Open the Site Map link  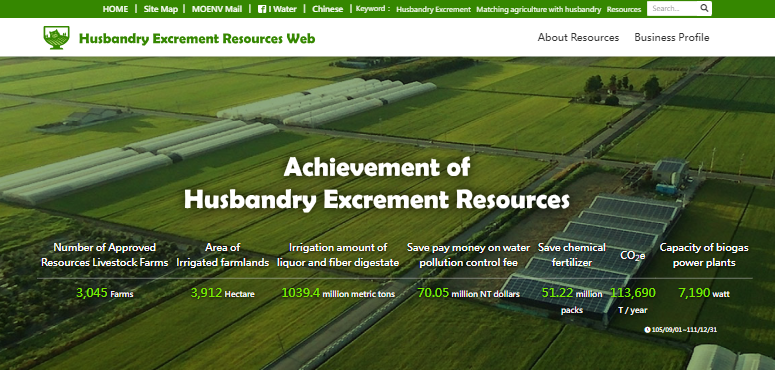click(x=161, y=9)
